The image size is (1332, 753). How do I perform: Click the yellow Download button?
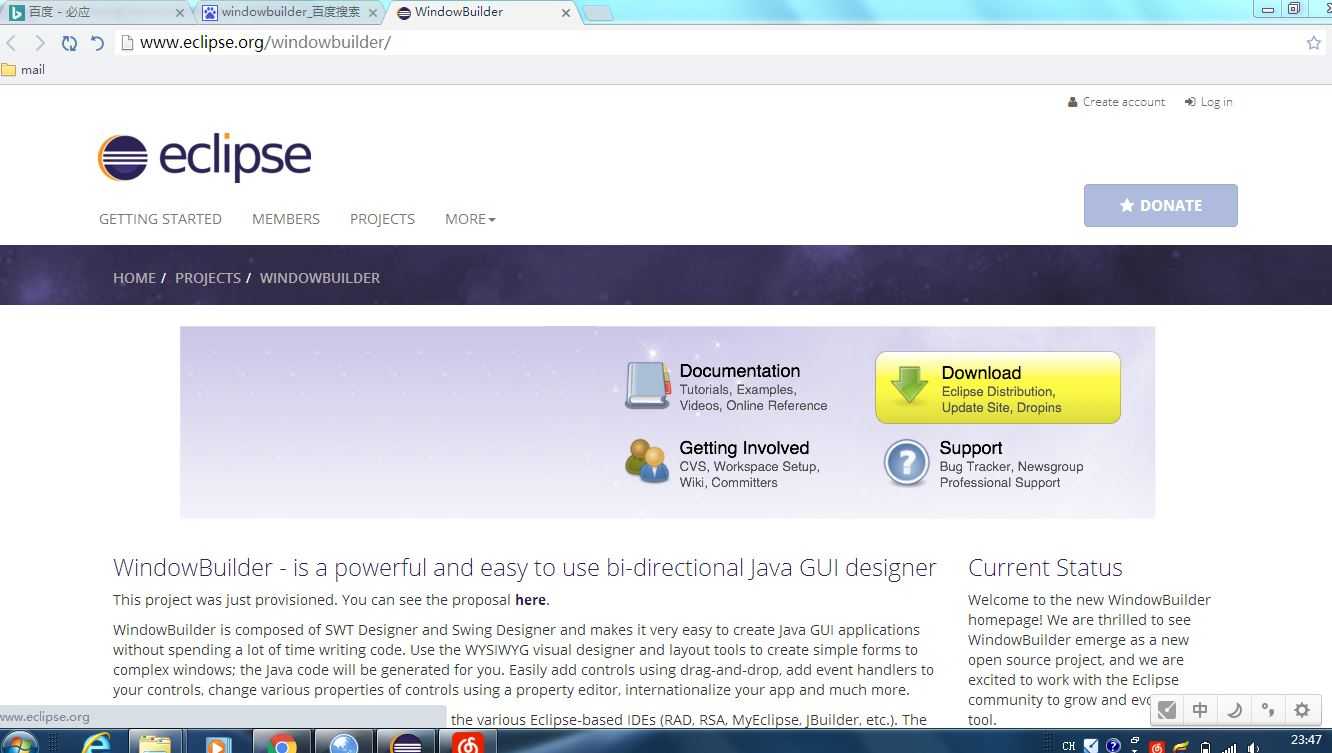tap(998, 388)
